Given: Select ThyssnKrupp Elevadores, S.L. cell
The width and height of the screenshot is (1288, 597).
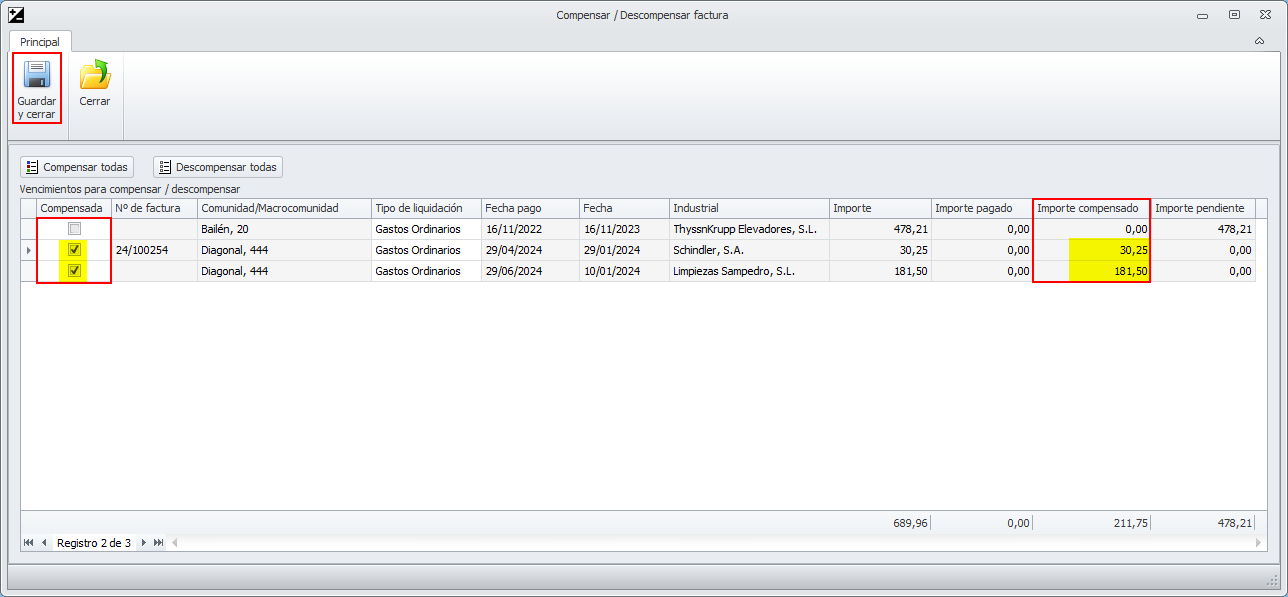Looking at the screenshot, I should point(749,229).
